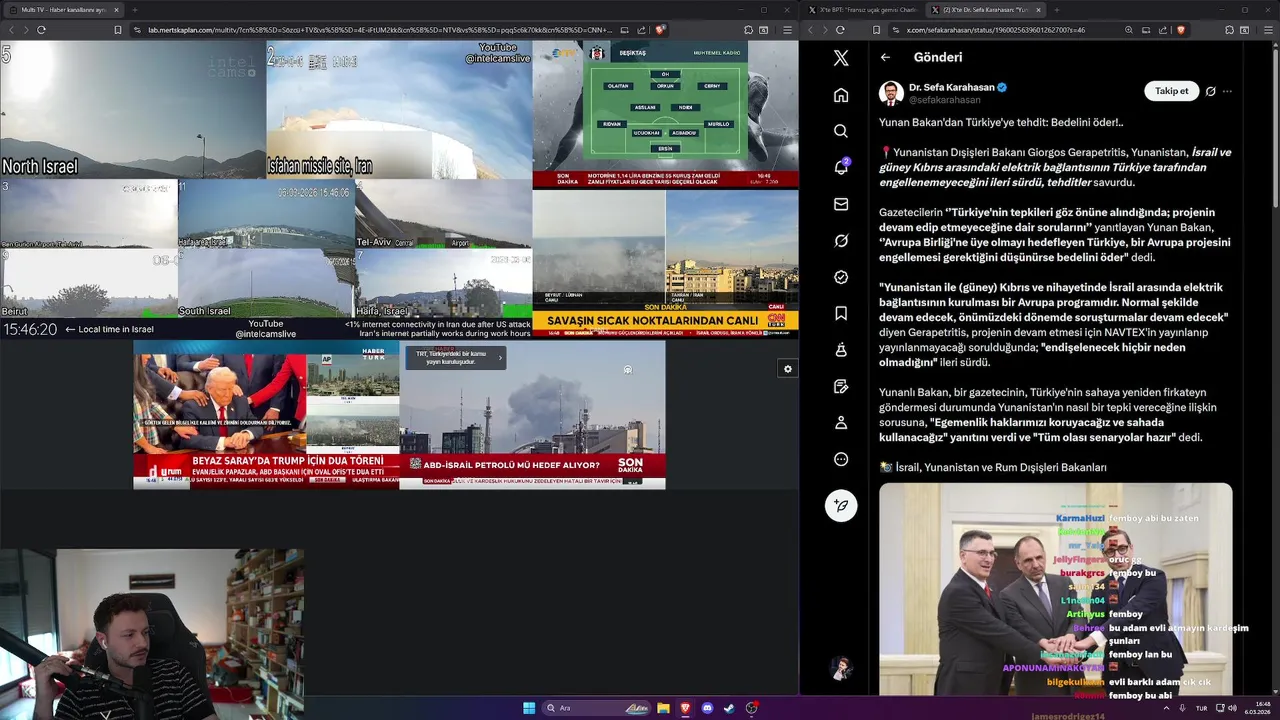1280x720 pixels.
Task: Click the compose post button on X
Action: click(x=841, y=506)
